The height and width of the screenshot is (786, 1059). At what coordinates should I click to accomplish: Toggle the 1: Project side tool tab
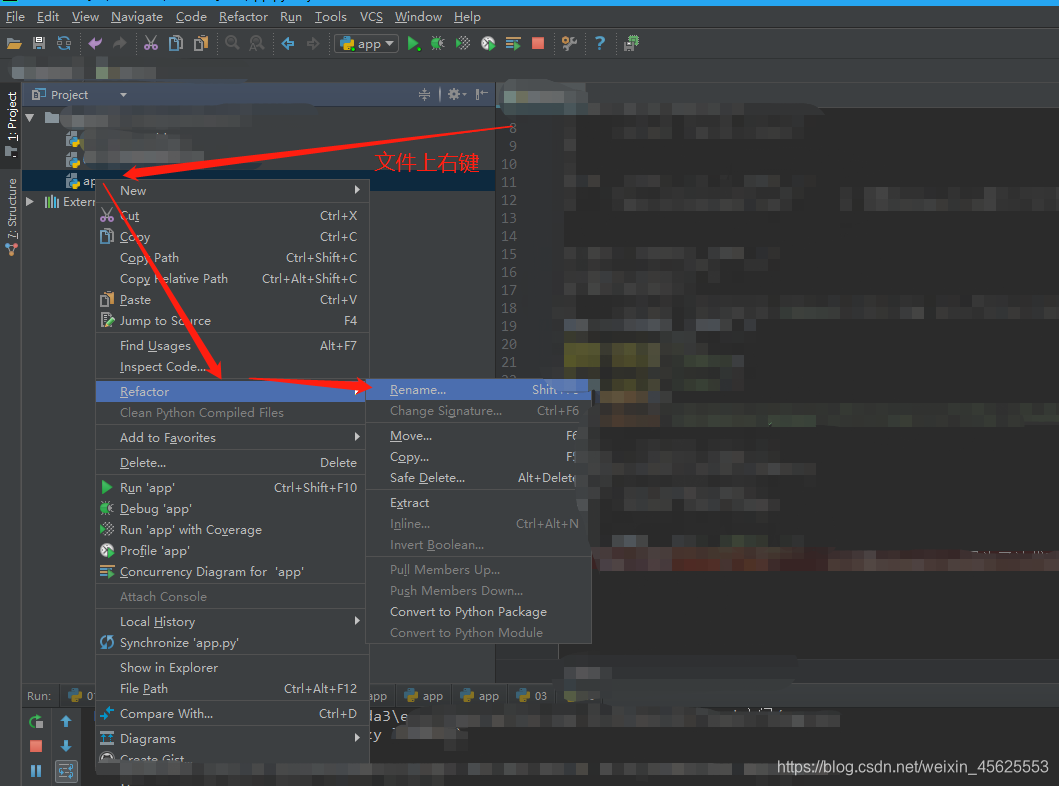11,124
